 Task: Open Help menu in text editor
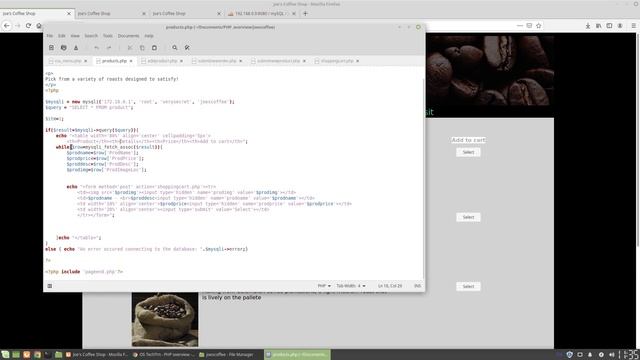tap(149, 36)
